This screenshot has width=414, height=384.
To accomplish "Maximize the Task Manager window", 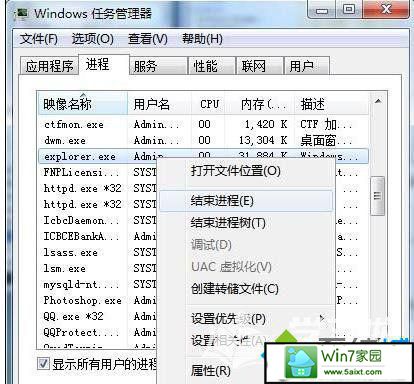I will (x=349, y=10).
